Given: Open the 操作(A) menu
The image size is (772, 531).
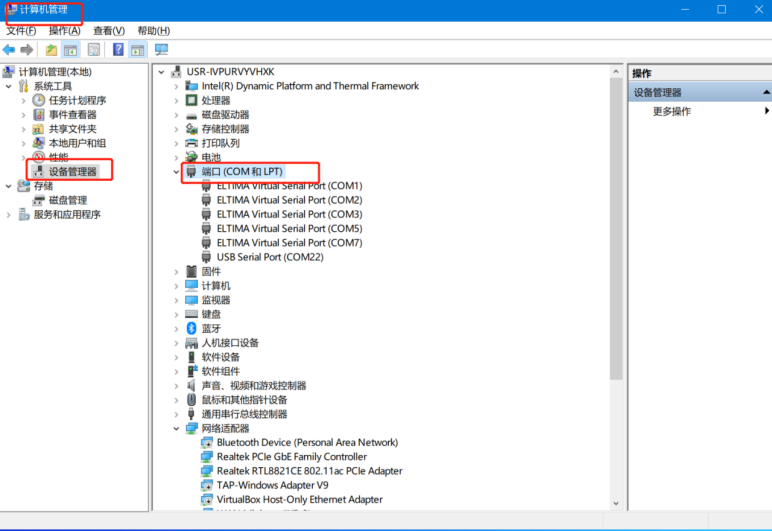Looking at the screenshot, I should 64,31.
